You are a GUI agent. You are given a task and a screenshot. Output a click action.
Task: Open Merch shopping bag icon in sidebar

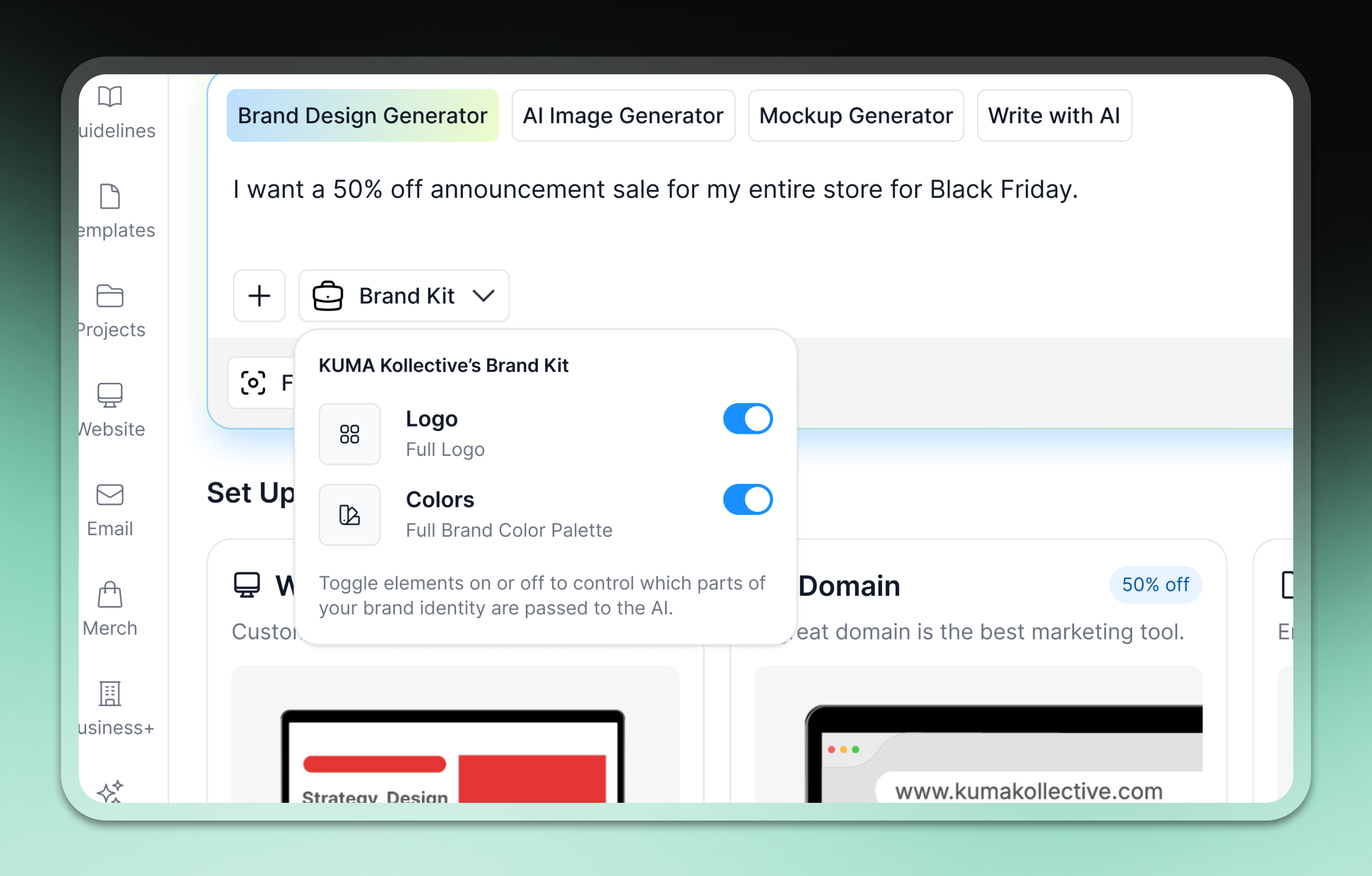(x=110, y=594)
